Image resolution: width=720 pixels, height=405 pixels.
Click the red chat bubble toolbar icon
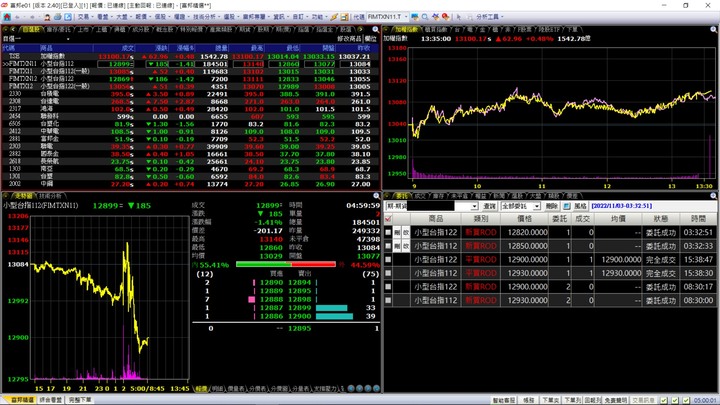point(445,17)
